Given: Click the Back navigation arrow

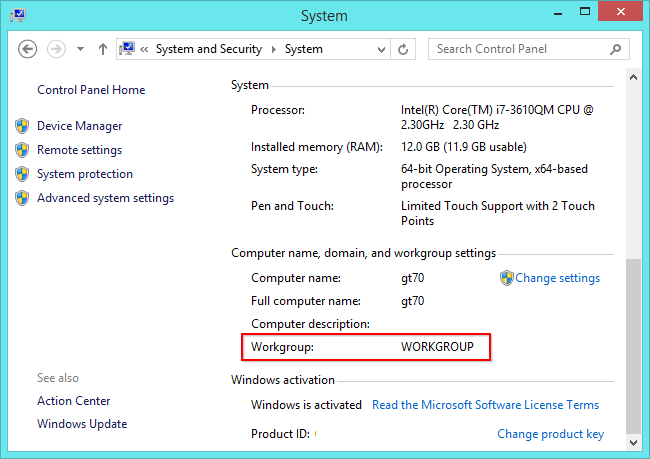Looking at the screenshot, I should pos(28,49).
